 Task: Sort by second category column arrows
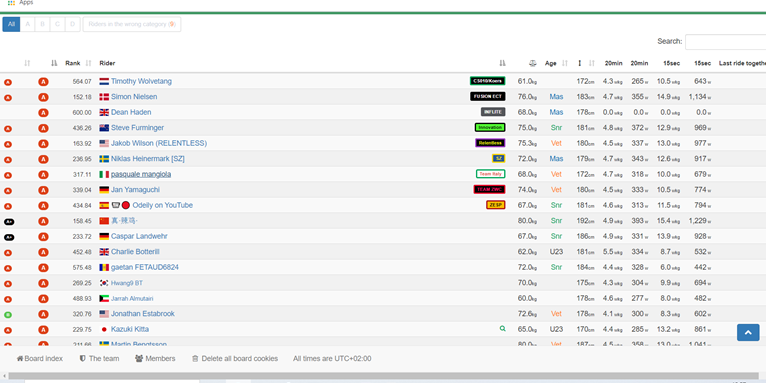[x=54, y=63]
